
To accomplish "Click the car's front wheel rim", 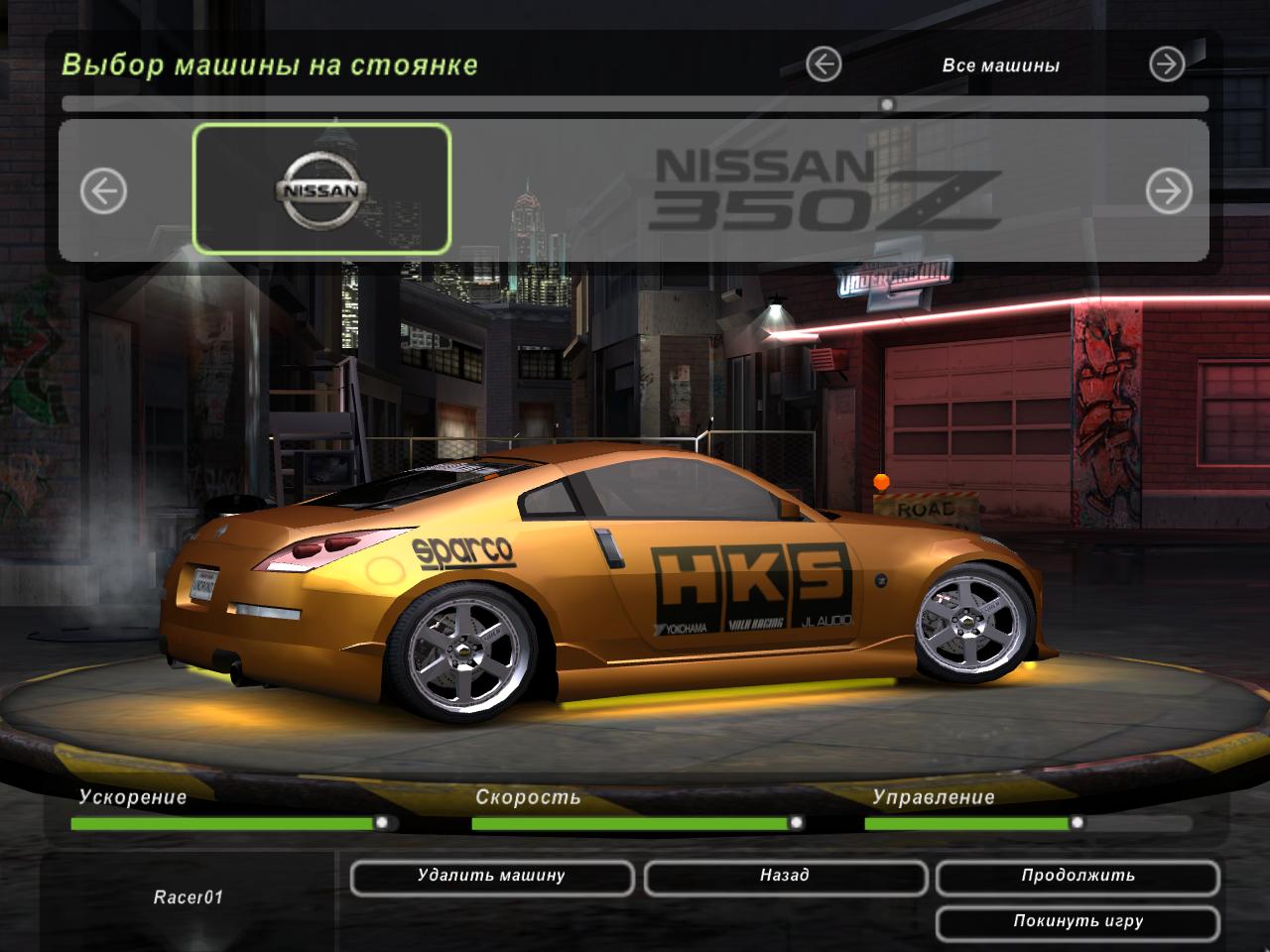I will [961, 619].
